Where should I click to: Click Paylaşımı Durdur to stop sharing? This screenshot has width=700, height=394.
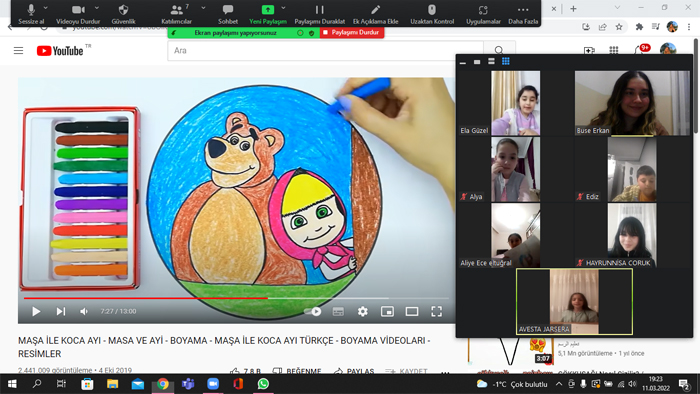(x=352, y=33)
